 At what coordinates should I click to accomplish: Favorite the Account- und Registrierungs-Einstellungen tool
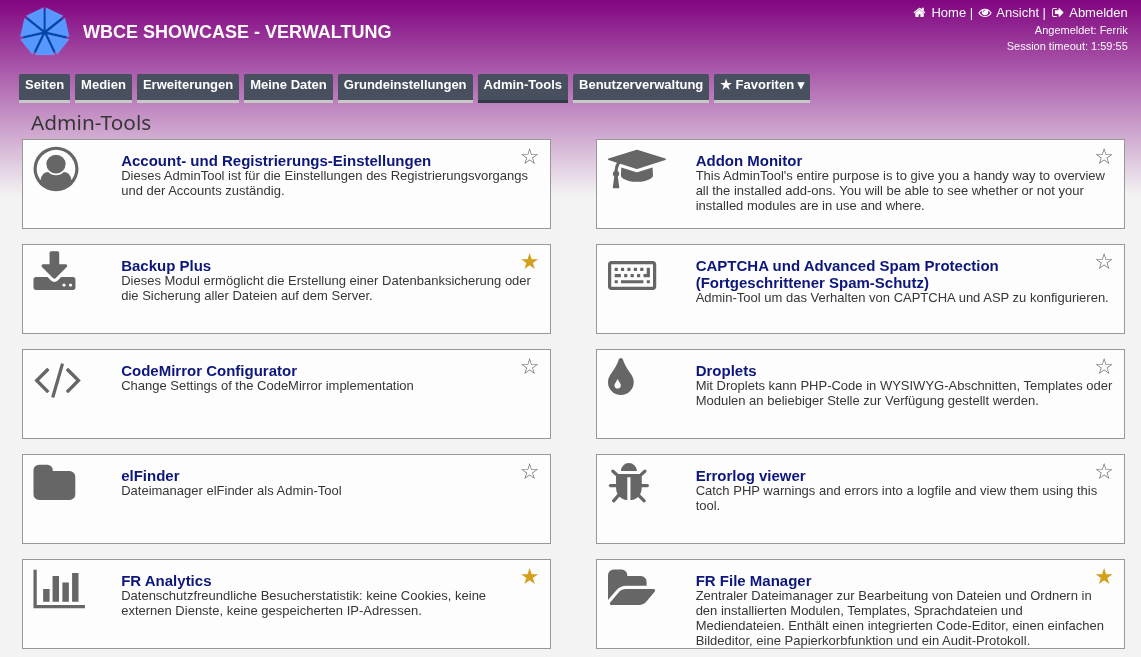pyautogui.click(x=530, y=156)
